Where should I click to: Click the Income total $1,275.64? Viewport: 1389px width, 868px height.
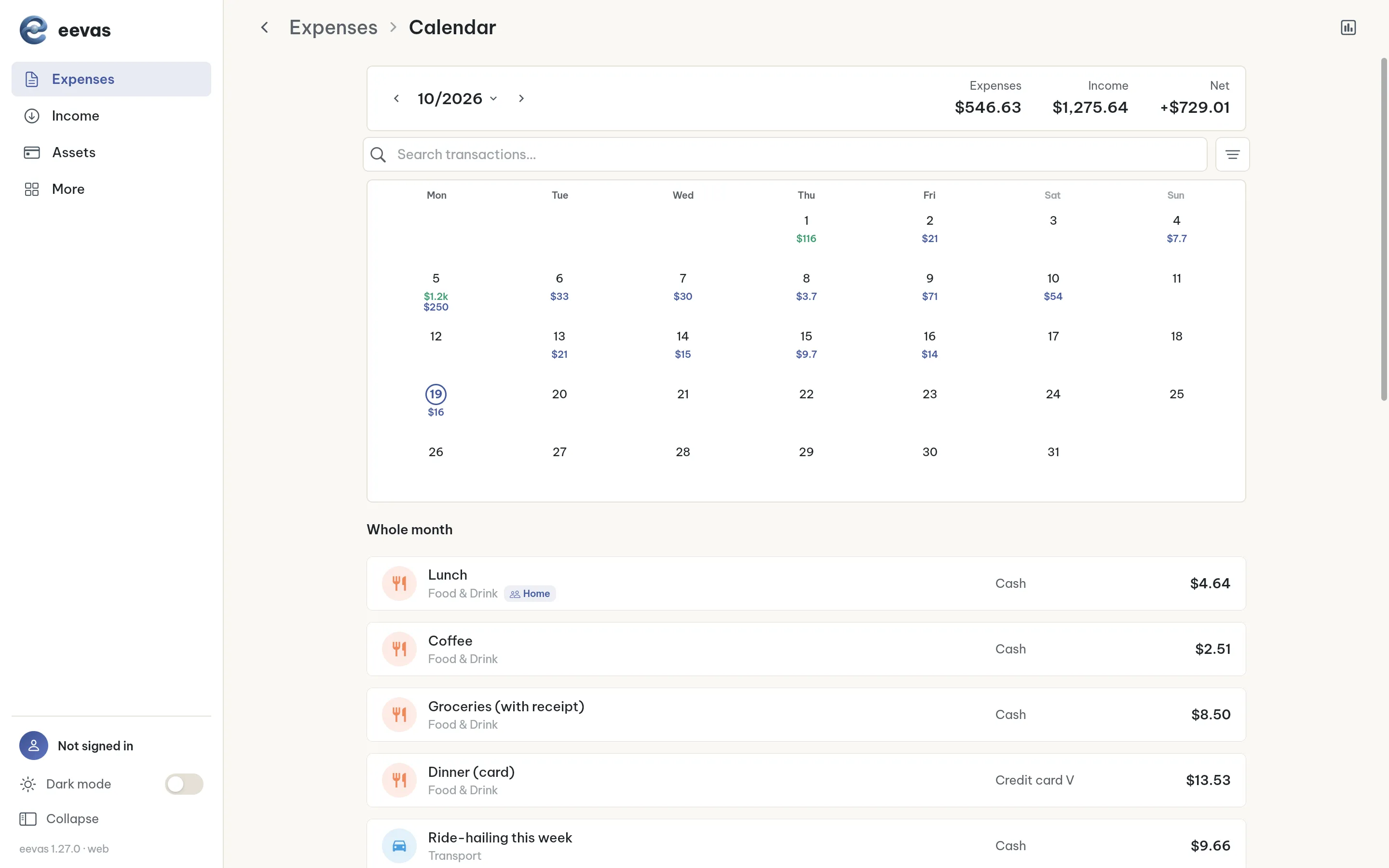tap(1089, 108)
